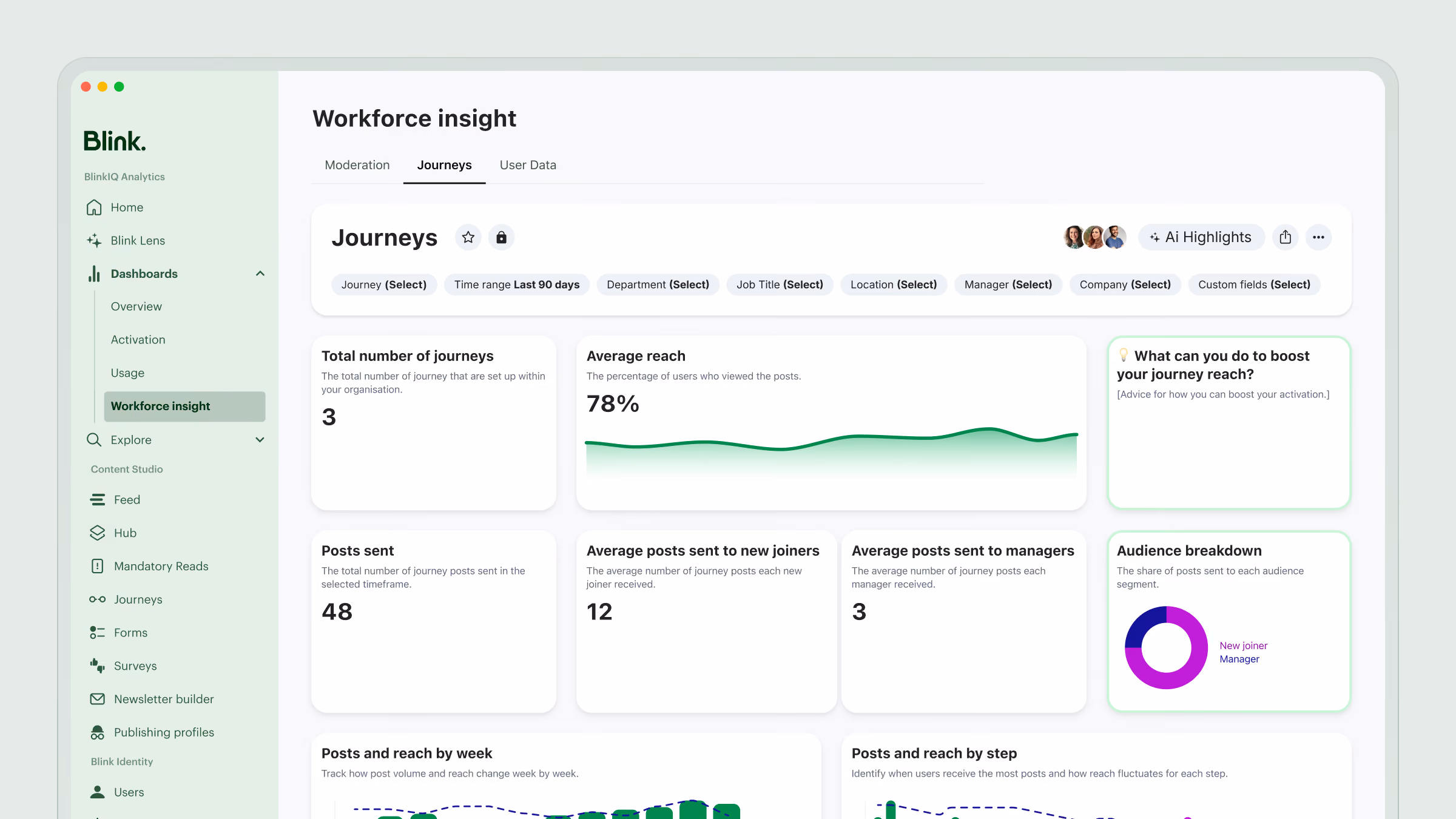Open the Forms icon

pyautogui.click(x=97, y=633)
